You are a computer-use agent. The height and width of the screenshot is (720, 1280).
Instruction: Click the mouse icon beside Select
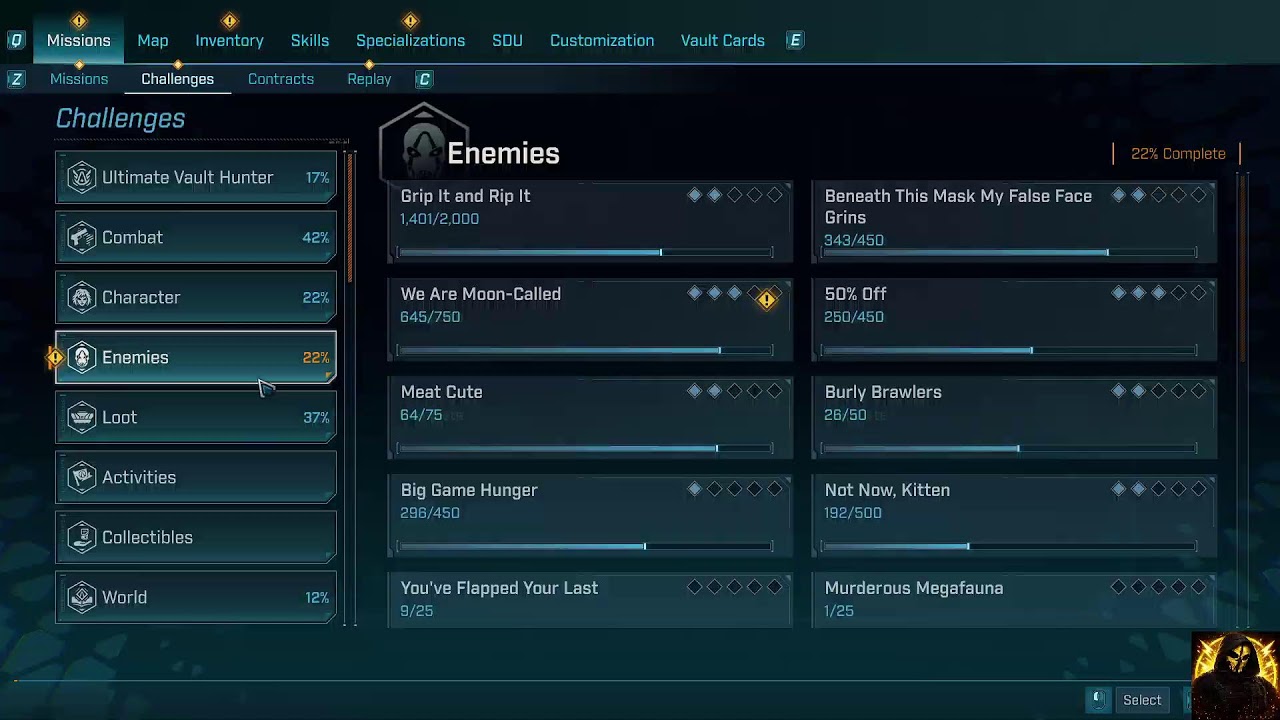tap(1097, 699)
